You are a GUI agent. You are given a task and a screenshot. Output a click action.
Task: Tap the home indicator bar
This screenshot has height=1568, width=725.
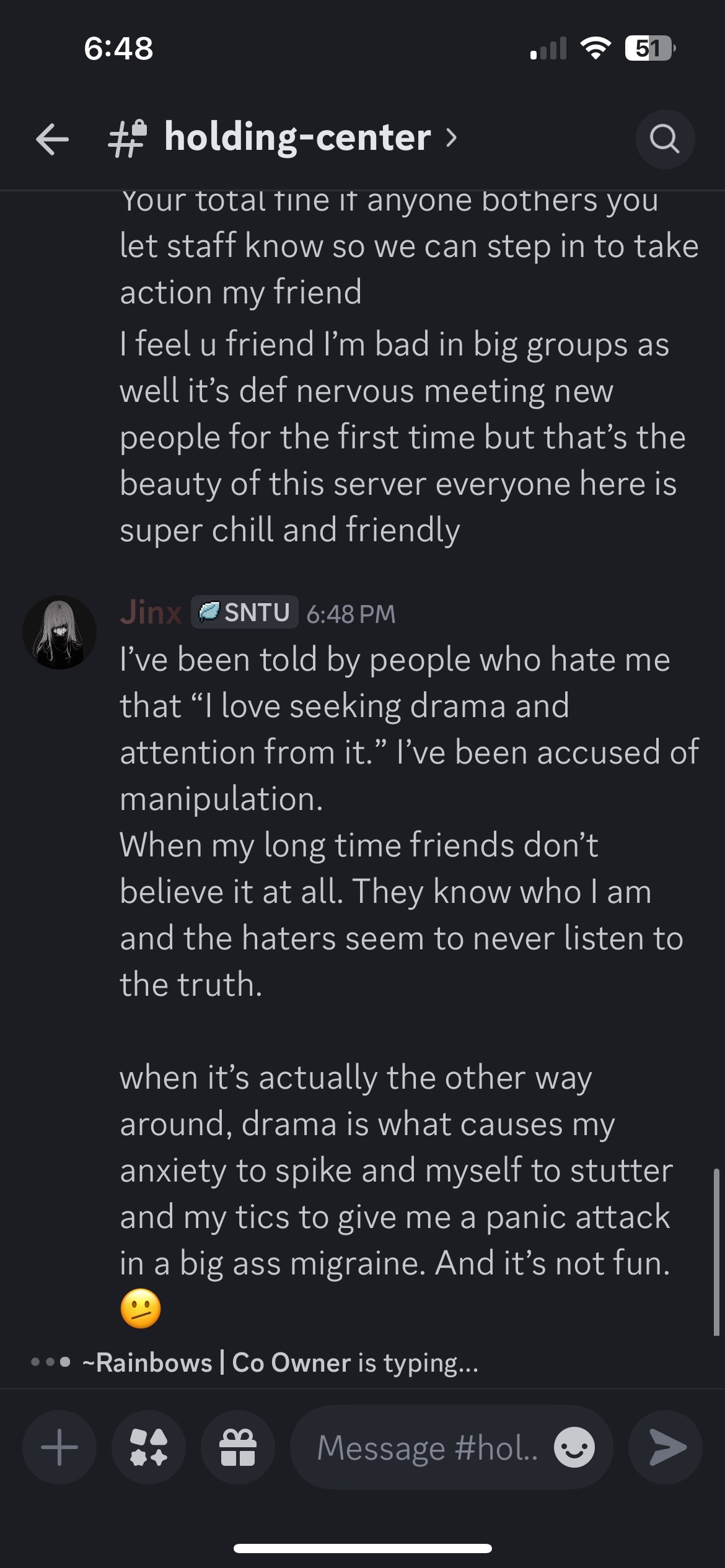click(362, 1548)
